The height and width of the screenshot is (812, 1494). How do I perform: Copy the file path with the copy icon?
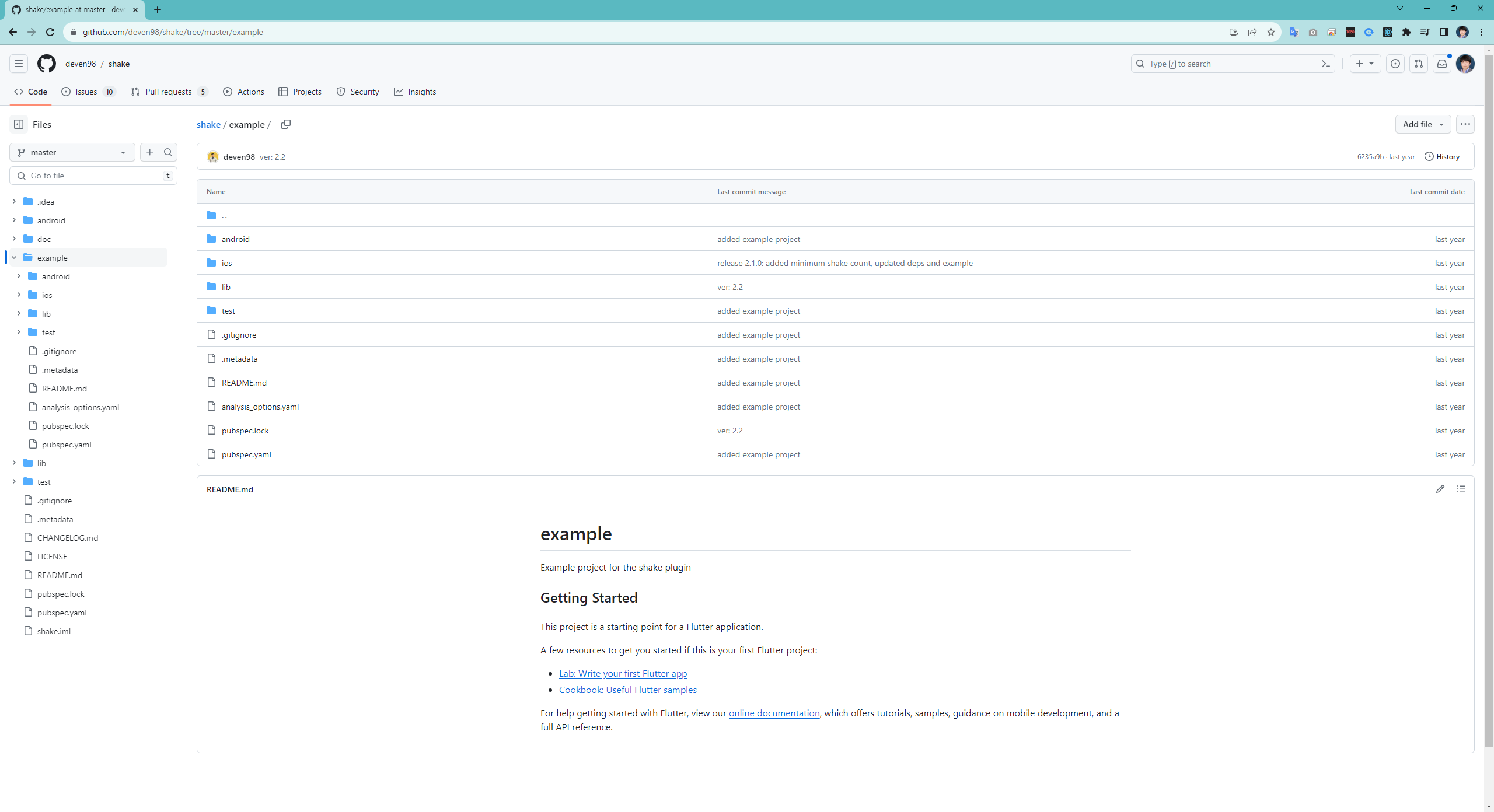click(285, 124)
